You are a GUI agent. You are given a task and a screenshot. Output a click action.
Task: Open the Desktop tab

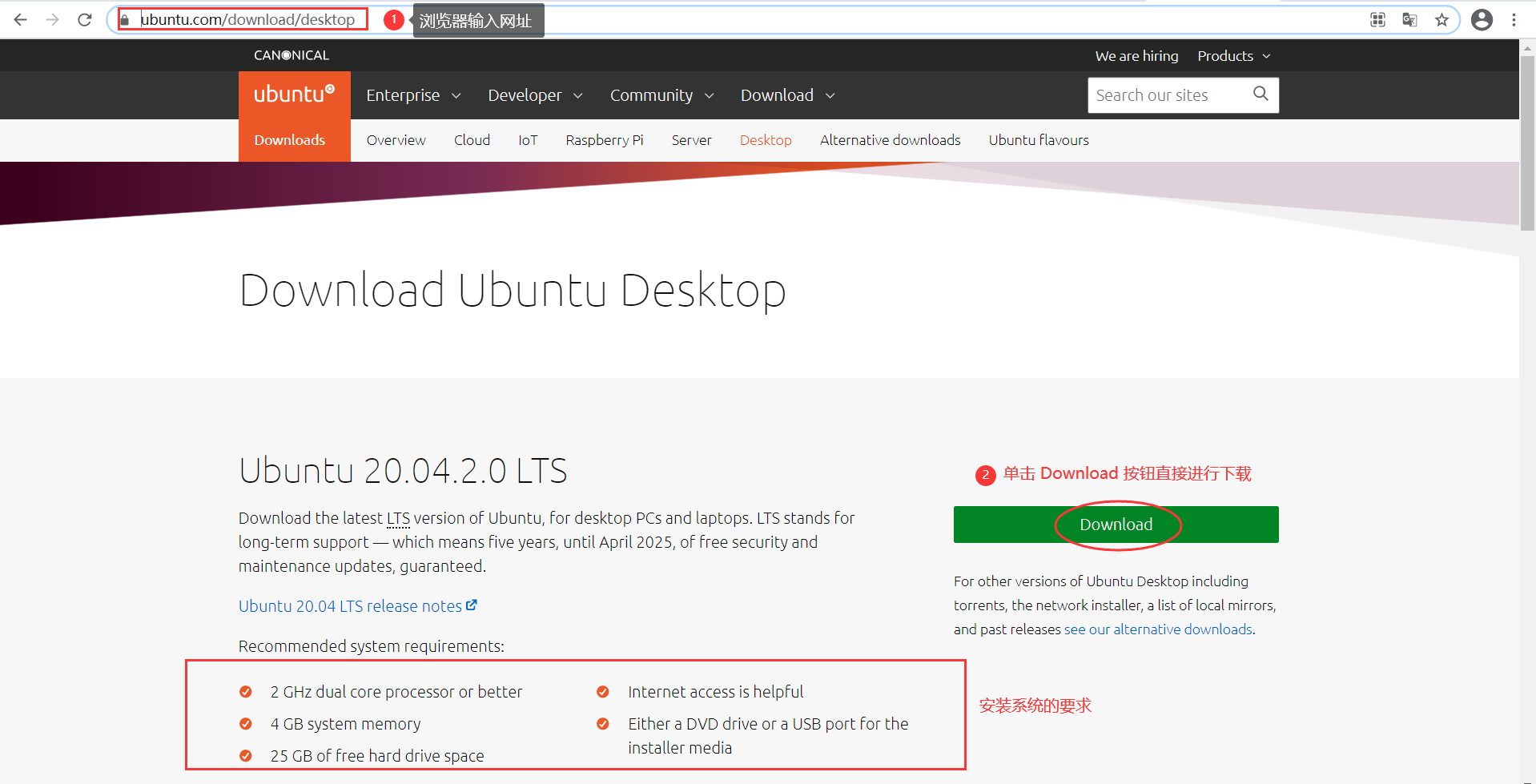tap(766, 140)
